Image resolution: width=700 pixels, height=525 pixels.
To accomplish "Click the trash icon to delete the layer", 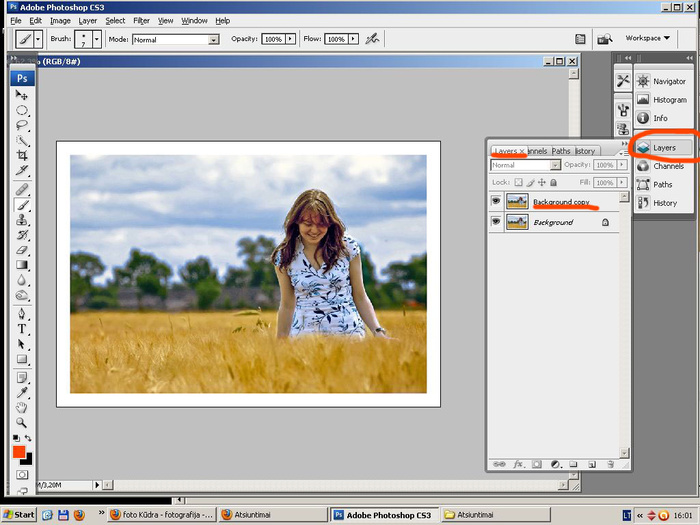I will (609, 465).
